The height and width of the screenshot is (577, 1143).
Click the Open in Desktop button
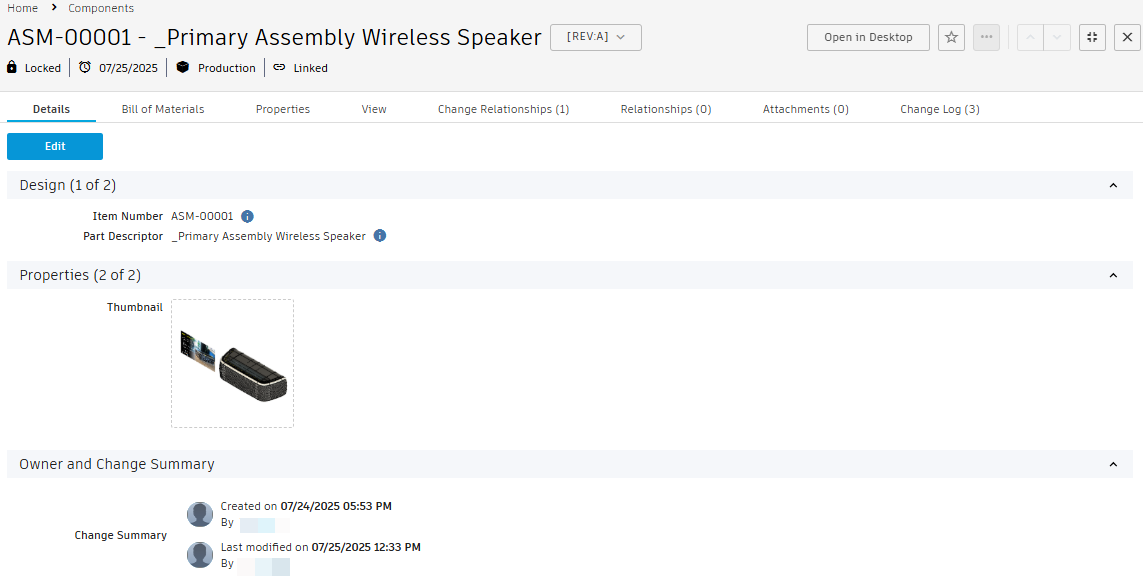click(868, 38)
